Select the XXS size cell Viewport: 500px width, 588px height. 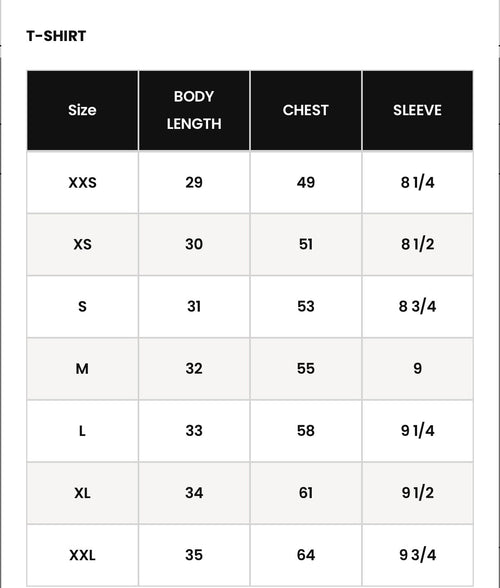coord(82,183)
